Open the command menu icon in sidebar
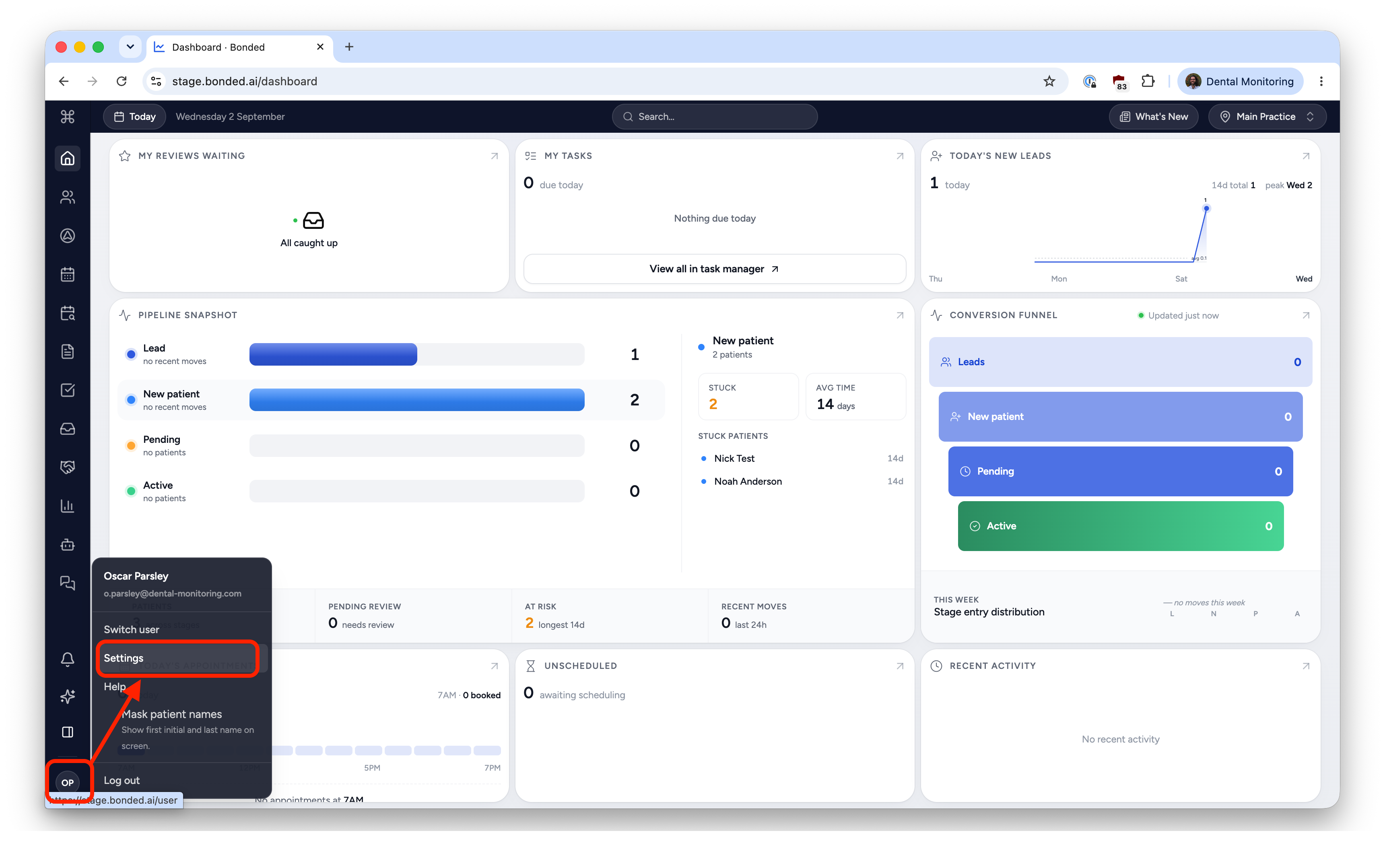The width and height of the screenshot is (1385, 868). pos(68,117)
